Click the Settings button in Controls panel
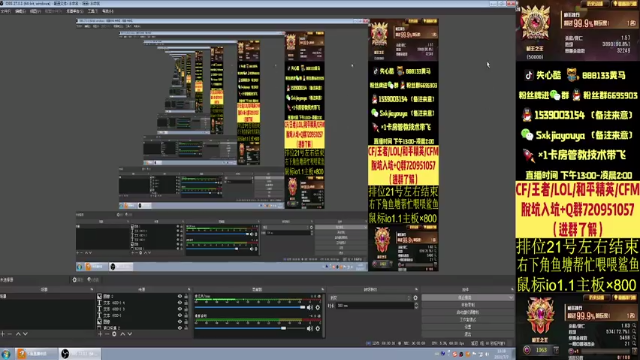 (x=468, y=327)
